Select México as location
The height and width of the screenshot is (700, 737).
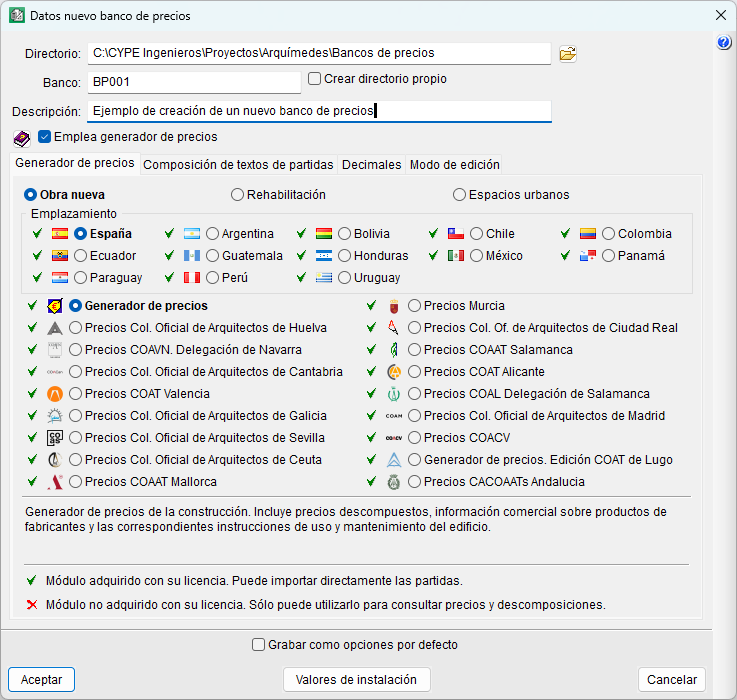click(x=477, y=256)
